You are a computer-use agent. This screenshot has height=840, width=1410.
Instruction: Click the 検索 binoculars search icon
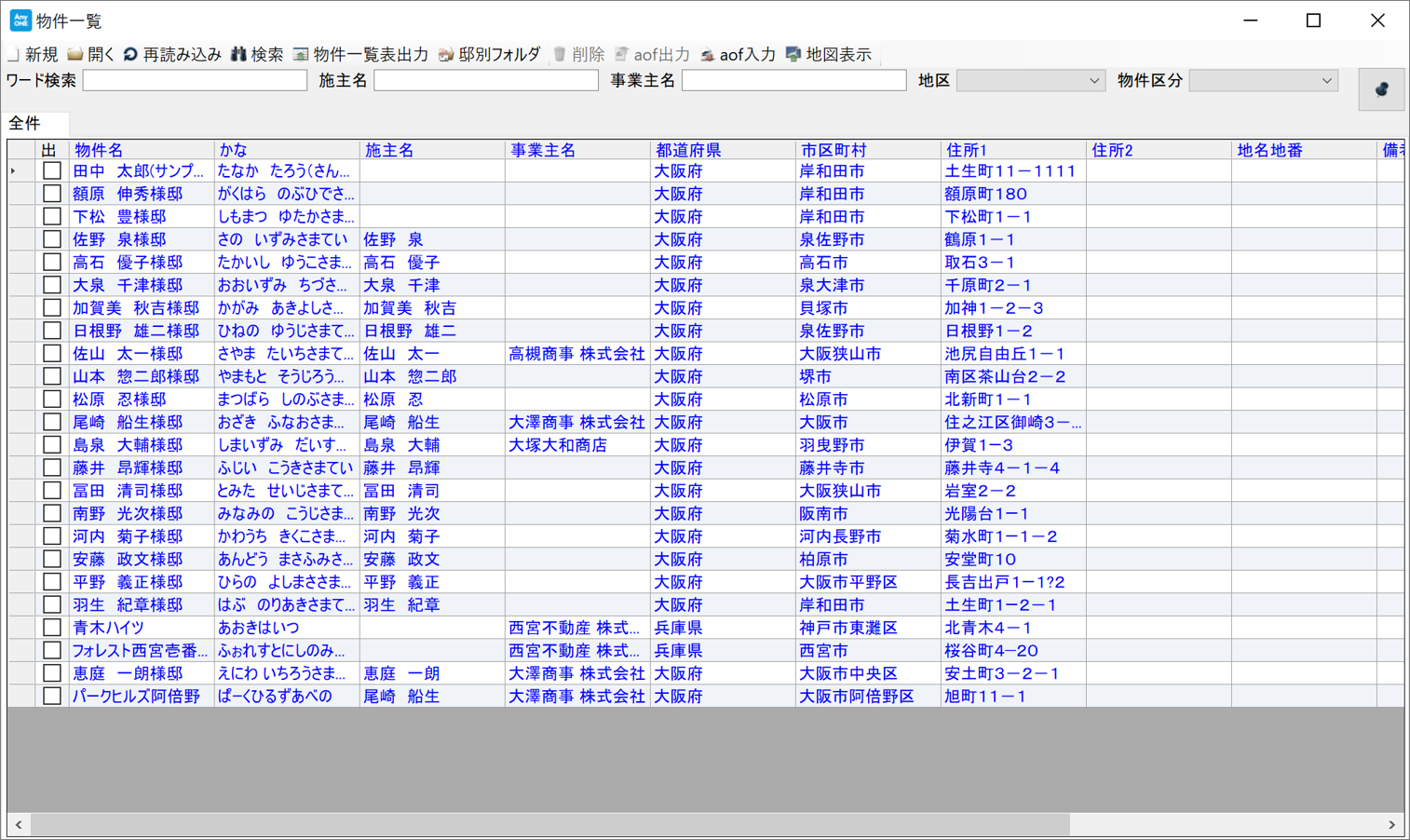(239, 55)
